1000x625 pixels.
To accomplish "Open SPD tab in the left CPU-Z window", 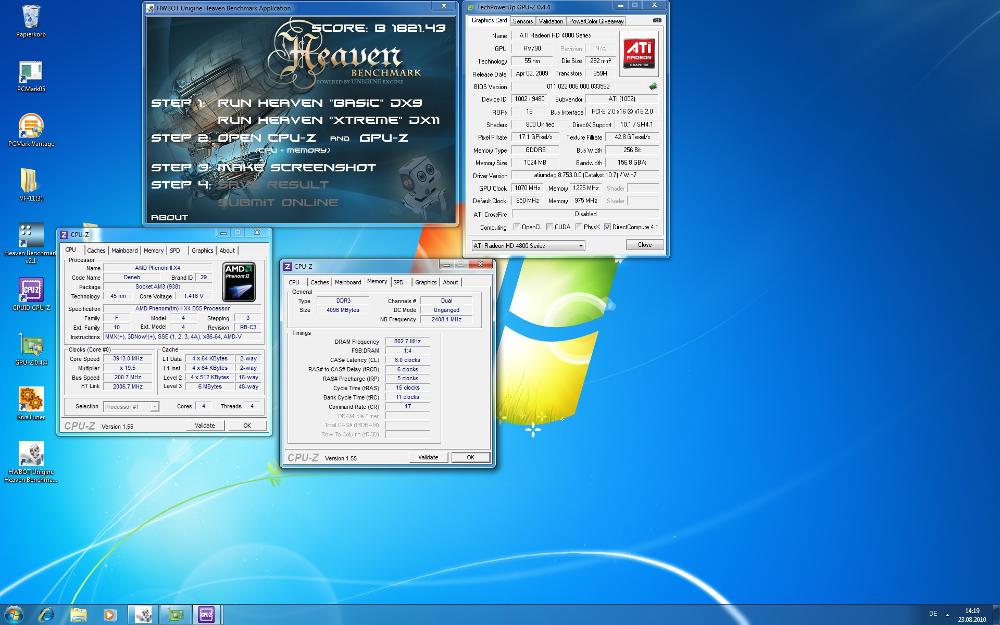I will point(175,251).
